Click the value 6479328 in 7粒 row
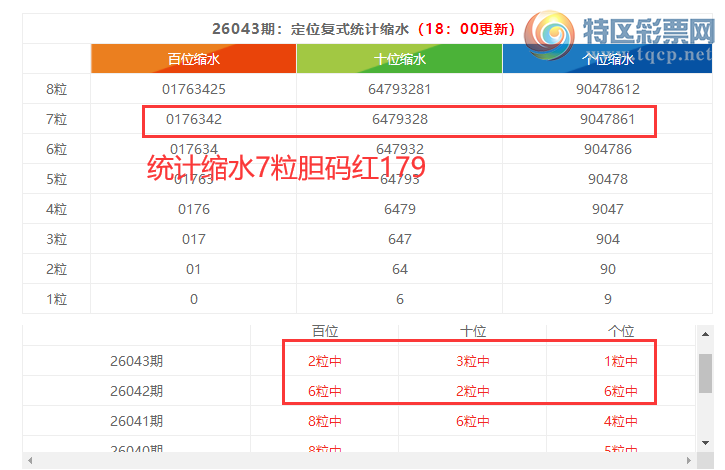This screenshot has height=470, width=725. pyautogui.click(x=400, y=119)
